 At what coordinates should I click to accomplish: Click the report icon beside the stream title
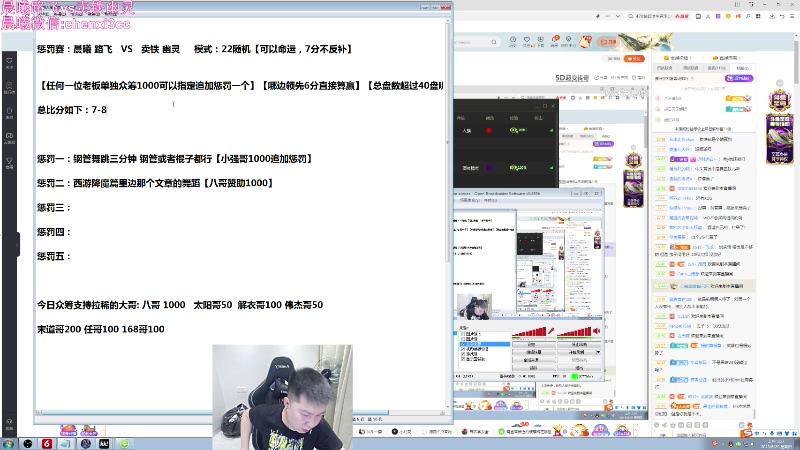point(638,78)
